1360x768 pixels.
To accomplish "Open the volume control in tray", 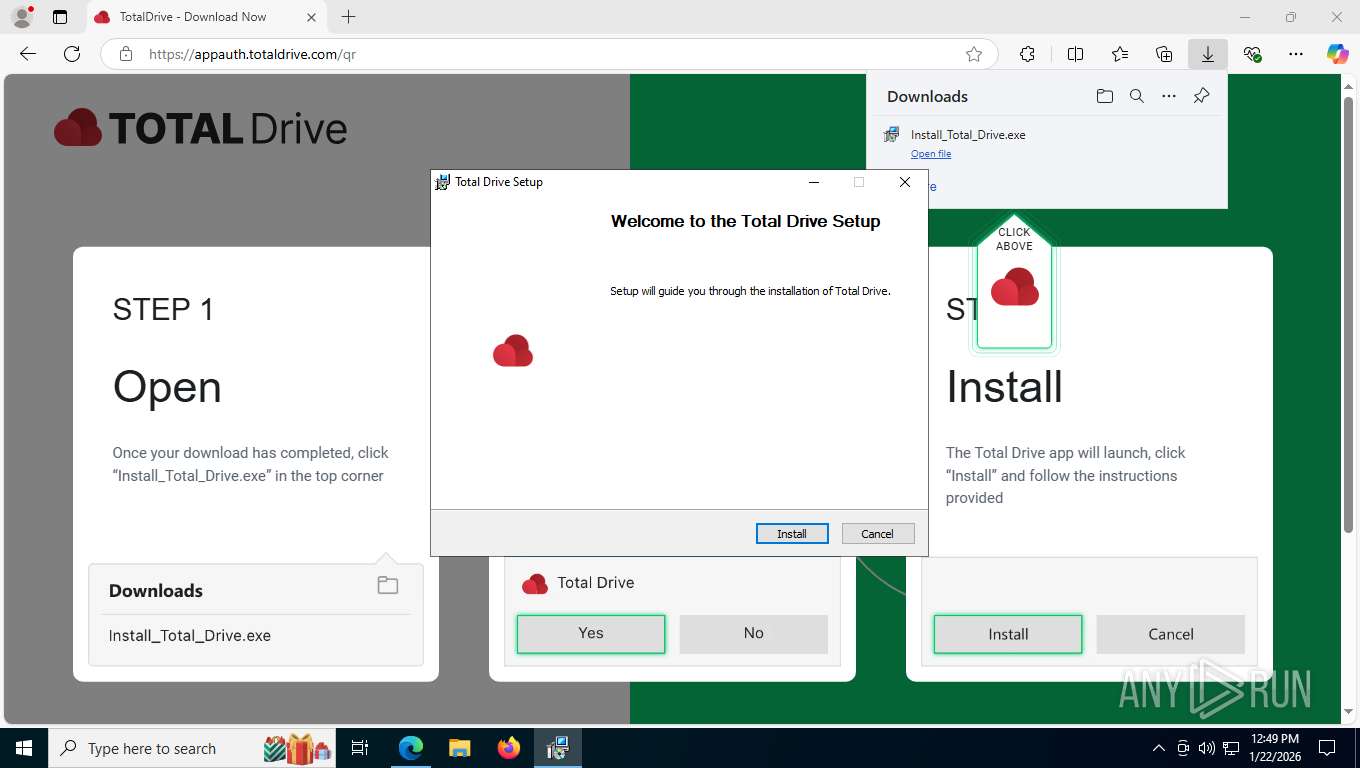I will coord(1207,748).
